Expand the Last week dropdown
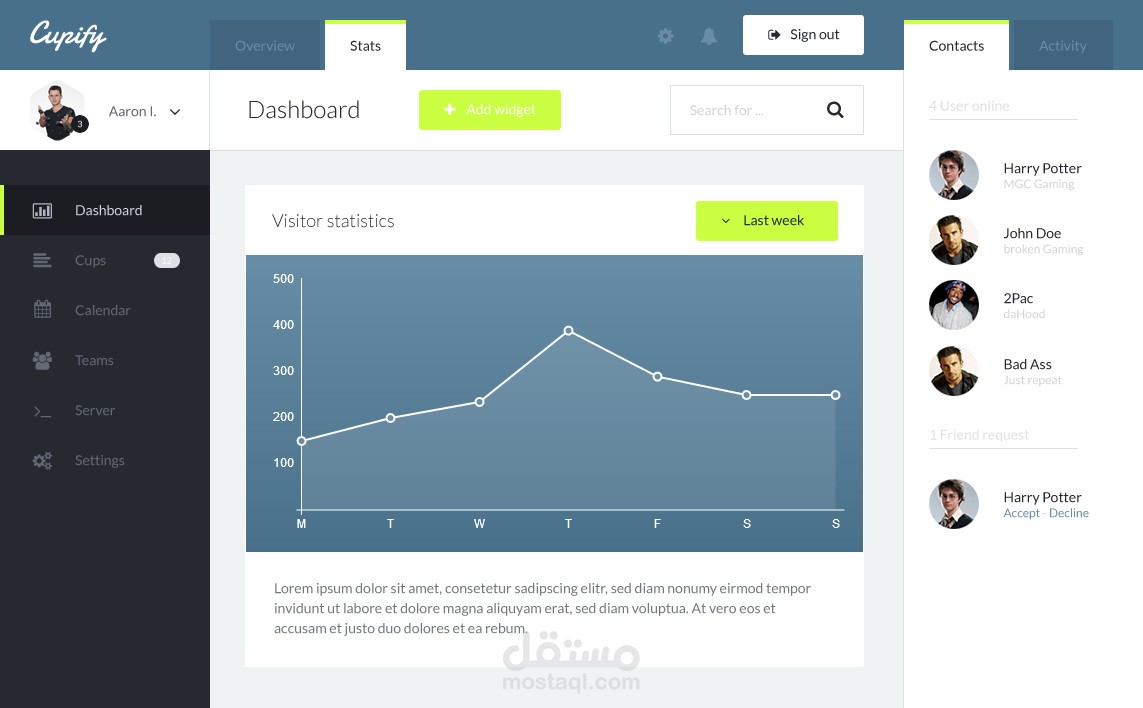The width and height of the screenshot is (1143, 708). pyautogui.click(x=766, y=220)
